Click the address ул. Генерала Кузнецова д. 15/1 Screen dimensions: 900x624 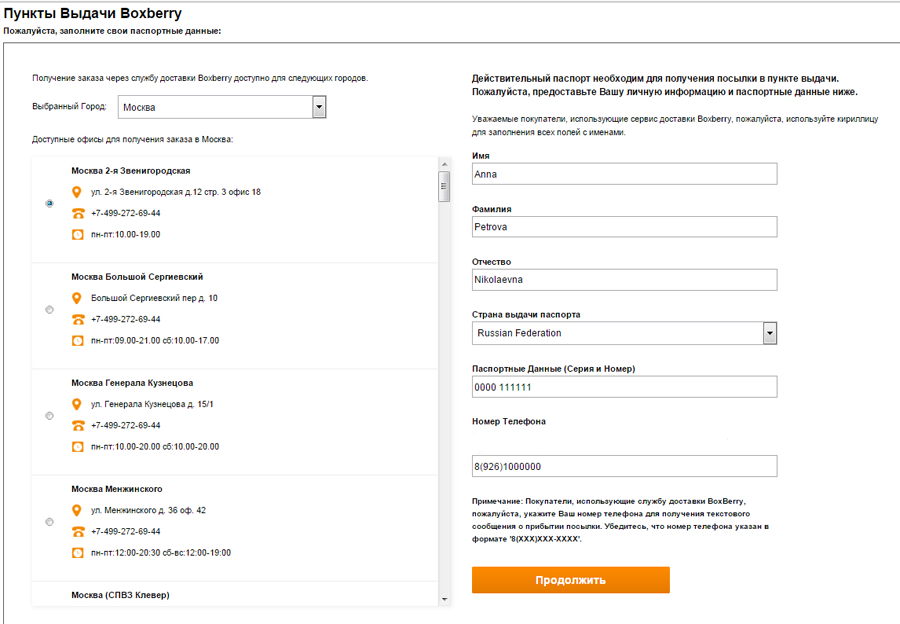tap(152, 404)
